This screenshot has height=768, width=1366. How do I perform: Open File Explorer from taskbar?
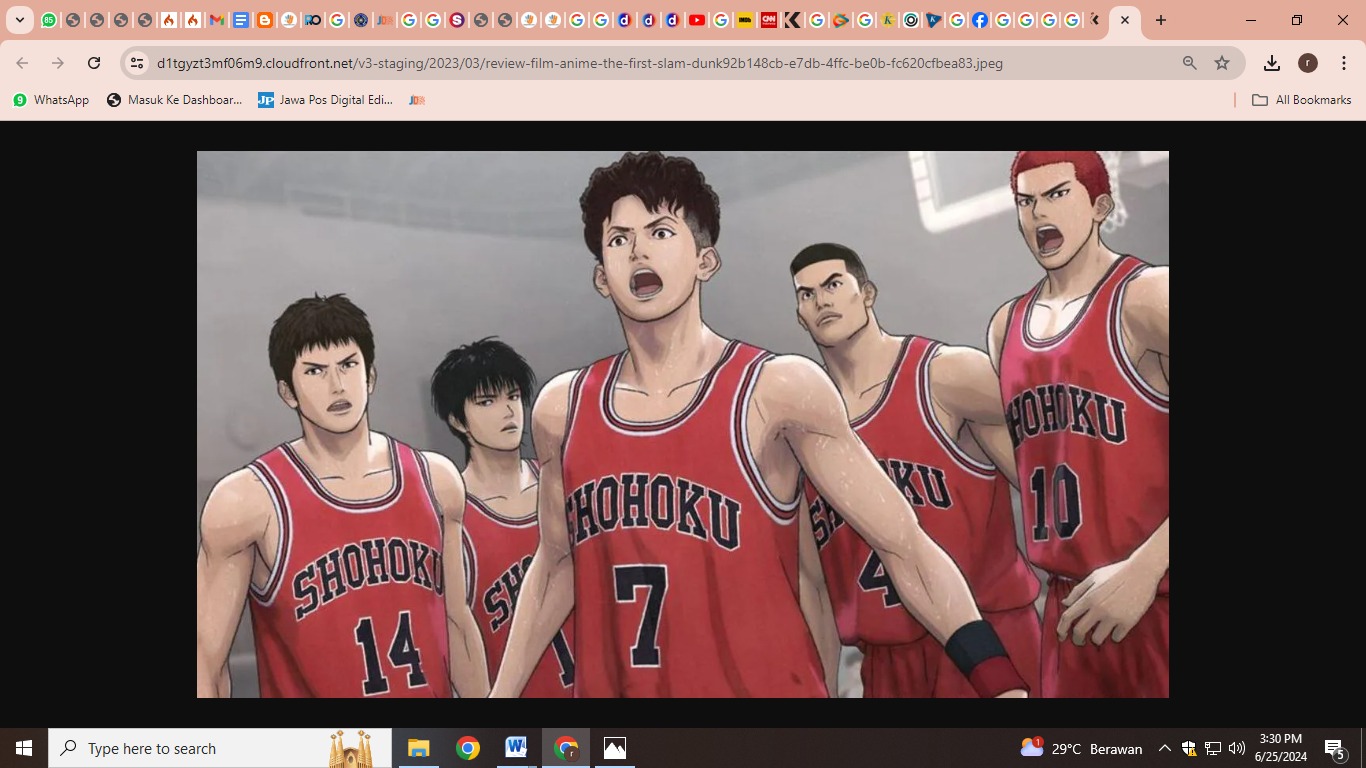pyautogui.click(x=418, y=748)
